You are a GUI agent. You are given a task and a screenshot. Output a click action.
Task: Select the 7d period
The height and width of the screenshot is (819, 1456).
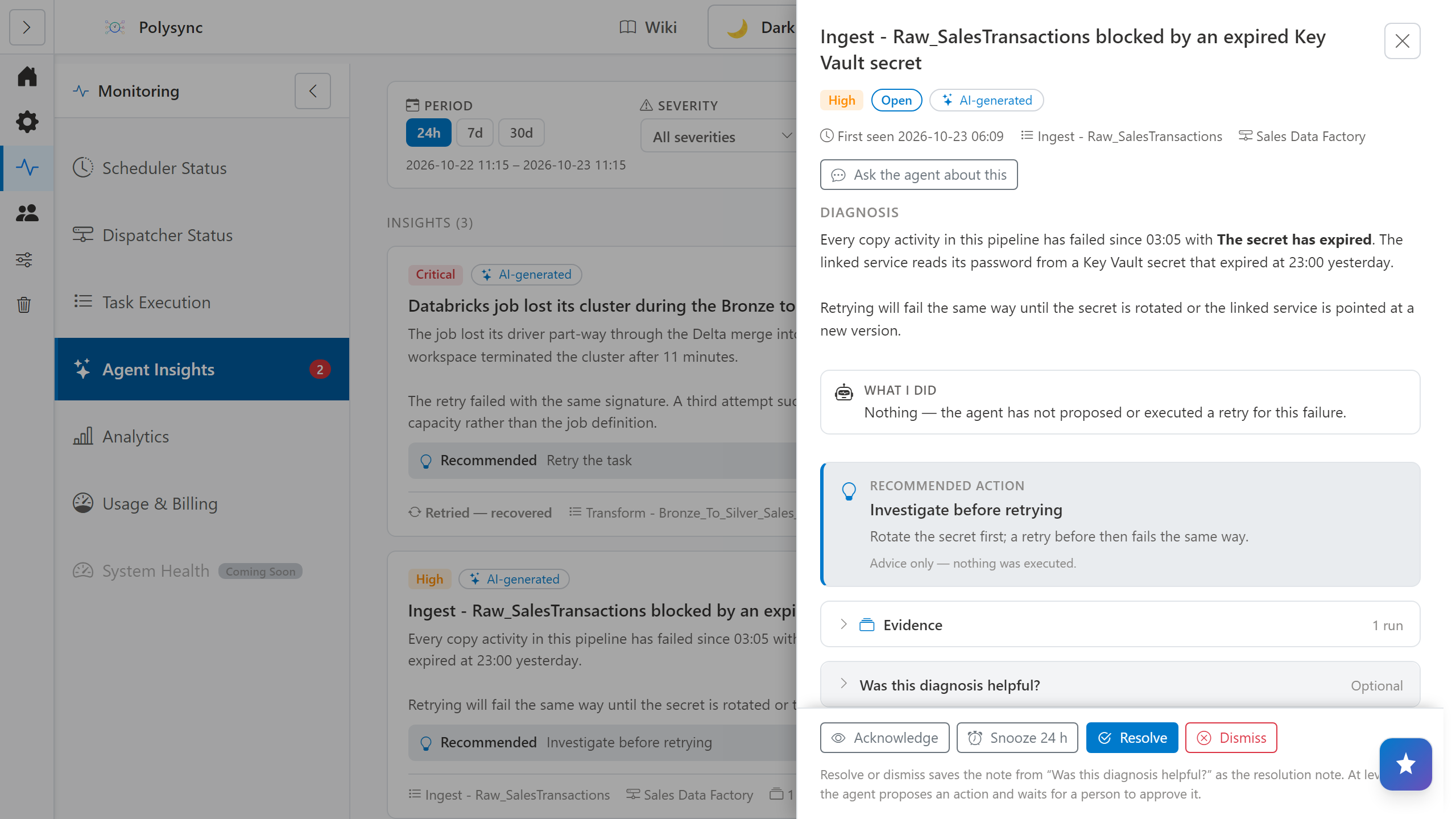[x=474, y=133]
